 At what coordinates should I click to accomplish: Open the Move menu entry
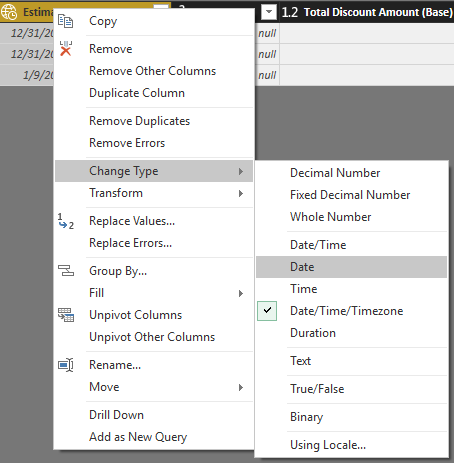tap(154, 387)
